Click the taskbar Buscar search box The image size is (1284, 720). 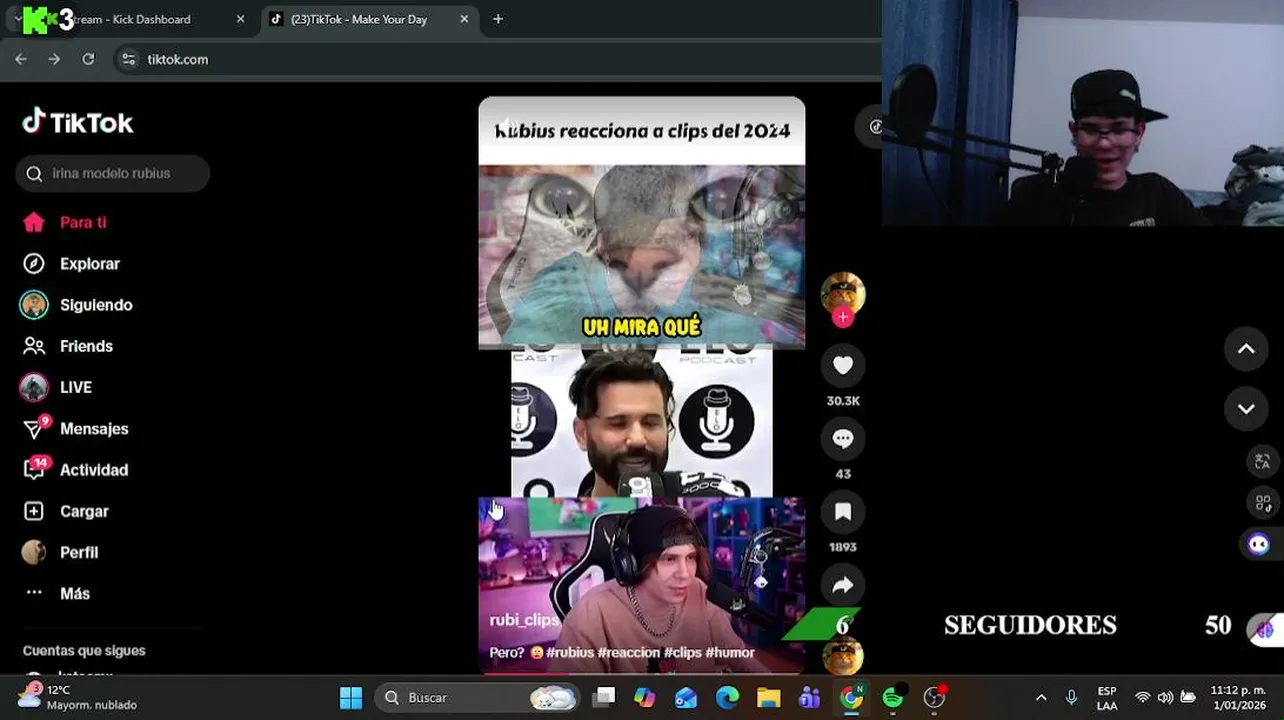pyautogui.click(x=478, y=697)
